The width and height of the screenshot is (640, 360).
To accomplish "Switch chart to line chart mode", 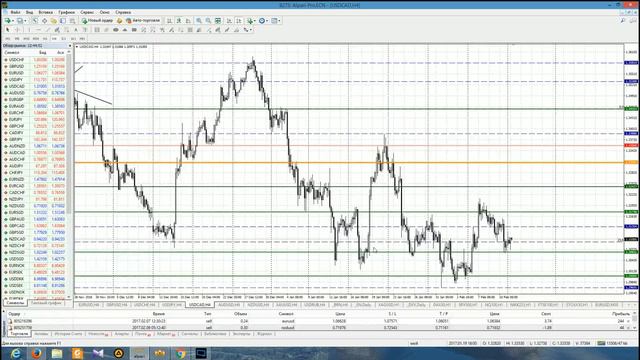I will tap(188, 20).
